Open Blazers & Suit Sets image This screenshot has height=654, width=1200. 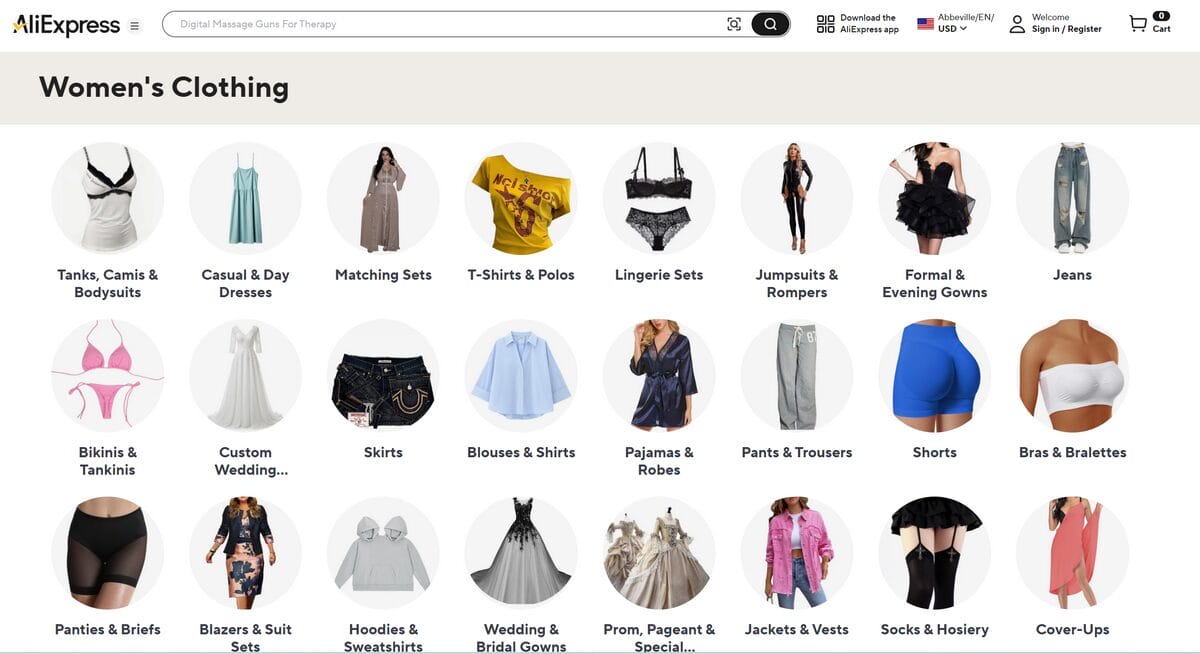point(245,553)
